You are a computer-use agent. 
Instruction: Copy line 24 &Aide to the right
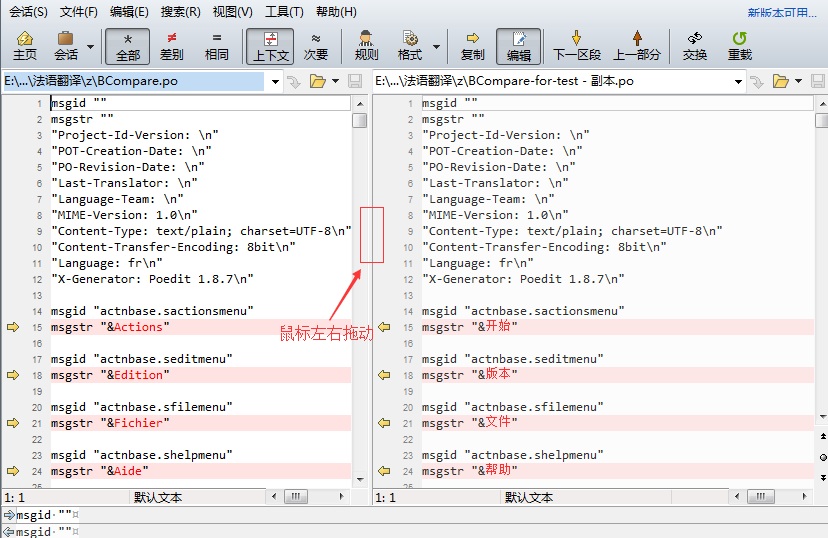pyautogui.click(x=13, y=471)
